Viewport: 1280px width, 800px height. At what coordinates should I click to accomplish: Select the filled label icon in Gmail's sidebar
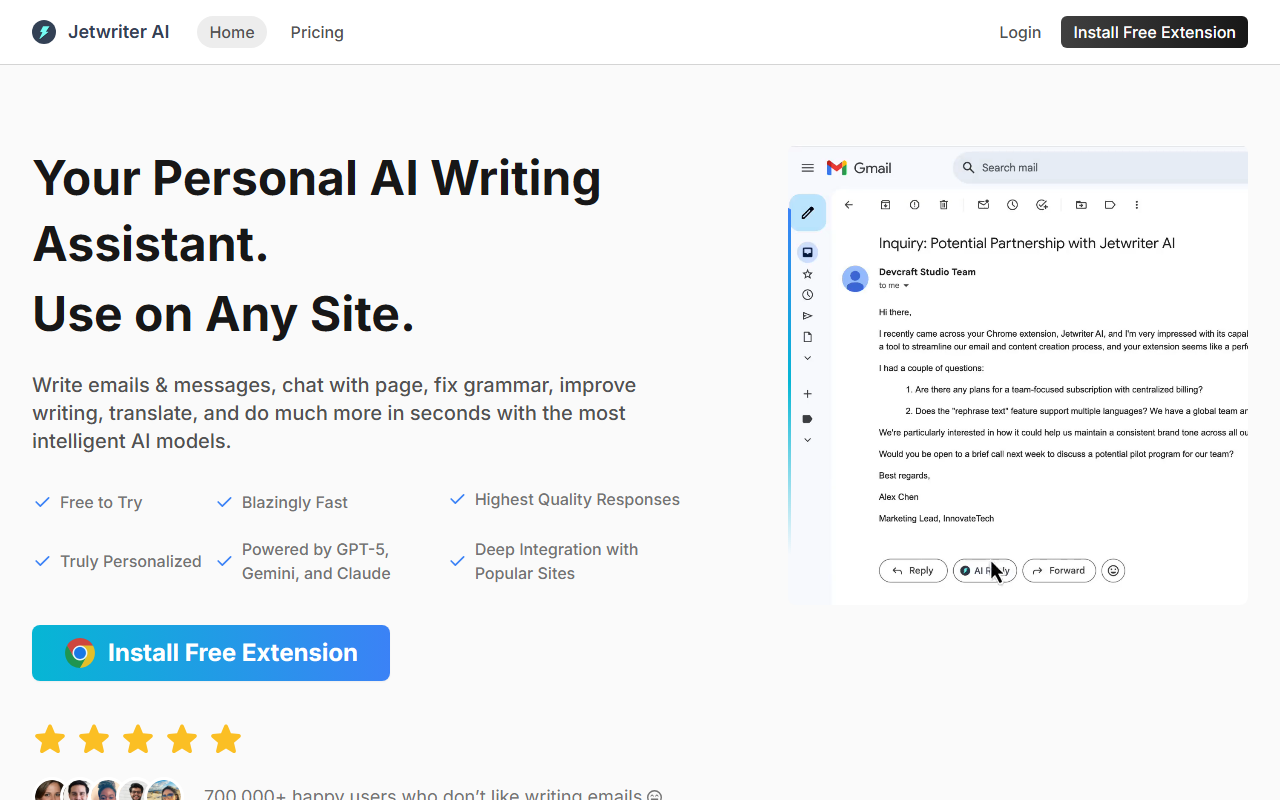tap(808, 419)
